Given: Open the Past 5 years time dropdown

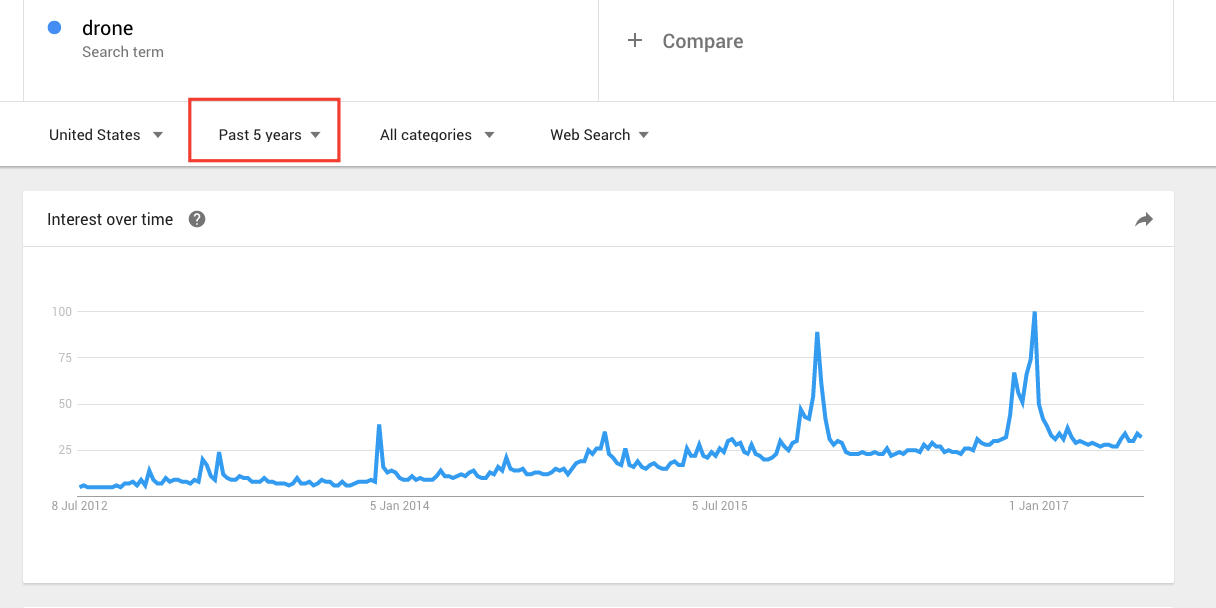Looking at the screenshot, I should pyautogui.click(x=269, y=135).
